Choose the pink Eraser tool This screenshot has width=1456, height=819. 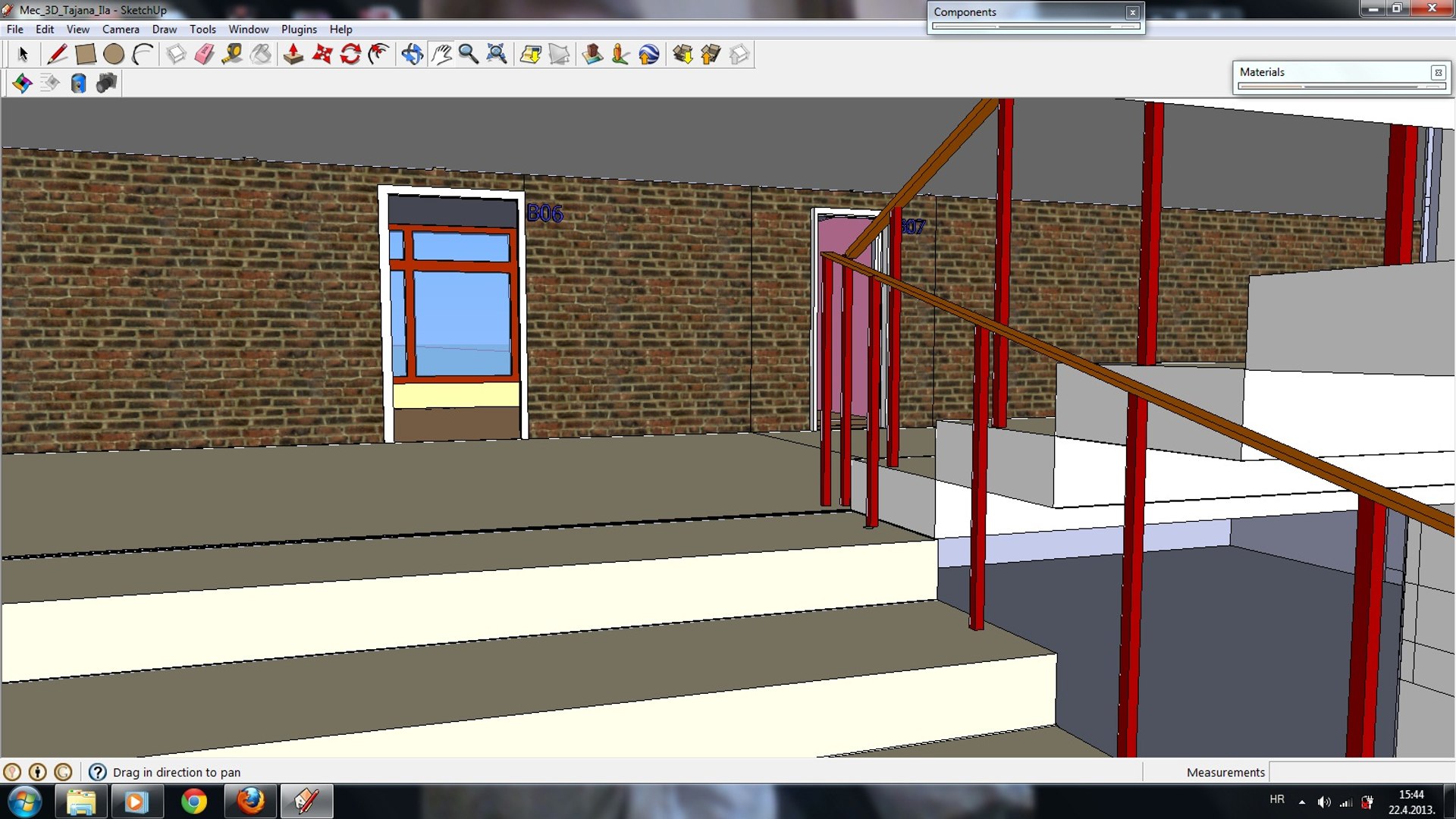pos(204,54)
